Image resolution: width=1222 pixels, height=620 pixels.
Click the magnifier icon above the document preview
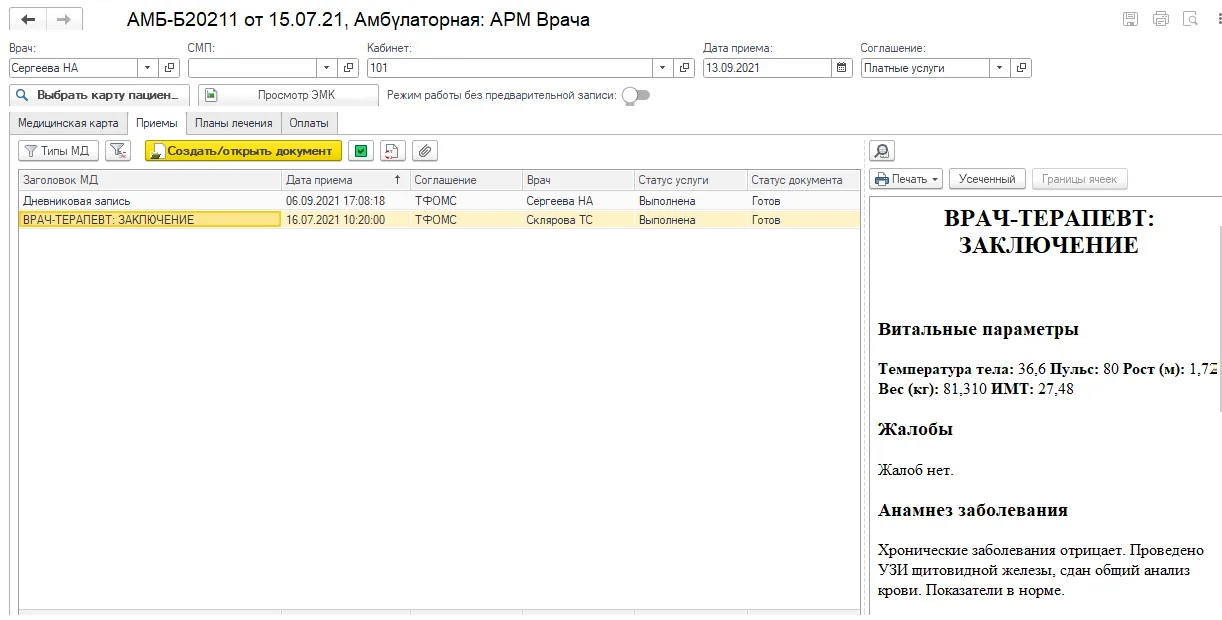pos(882,151)
